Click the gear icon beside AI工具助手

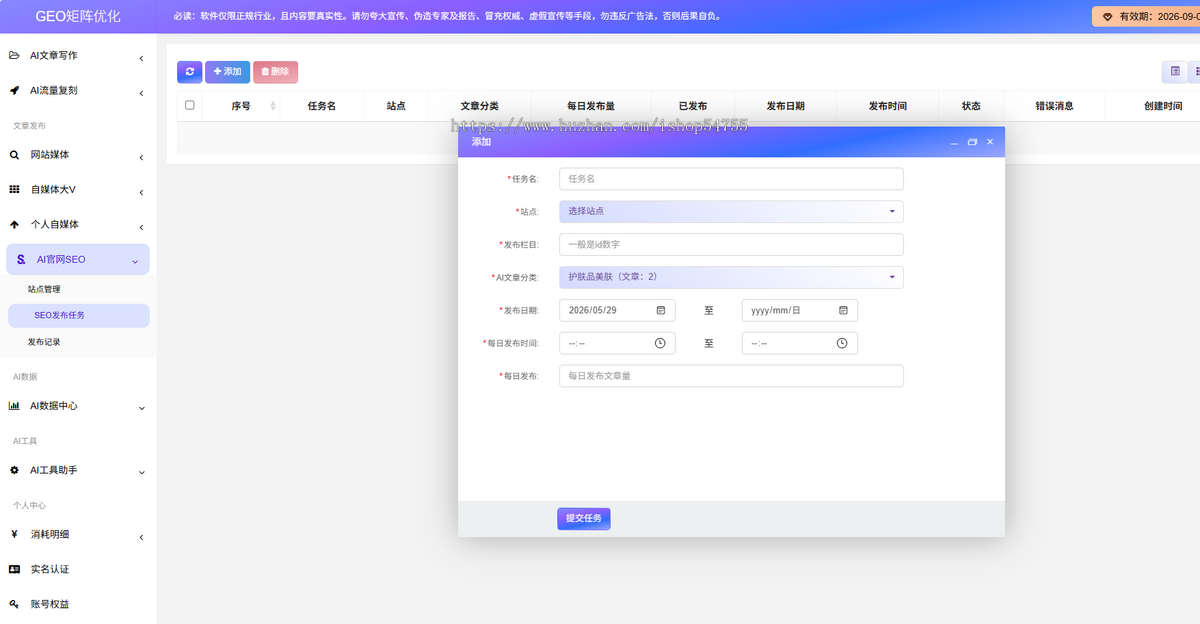click(x=14, y=470)
